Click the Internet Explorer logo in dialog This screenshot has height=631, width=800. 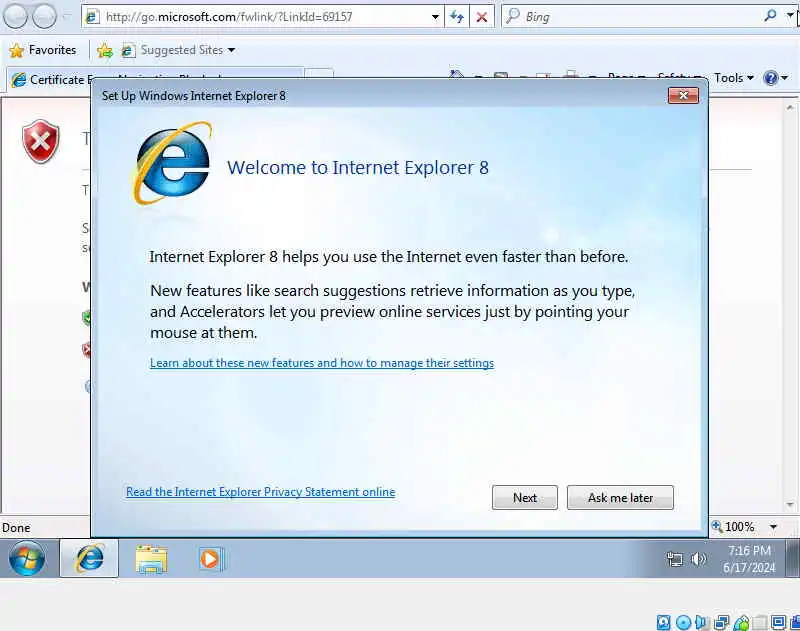click(172, 163)
